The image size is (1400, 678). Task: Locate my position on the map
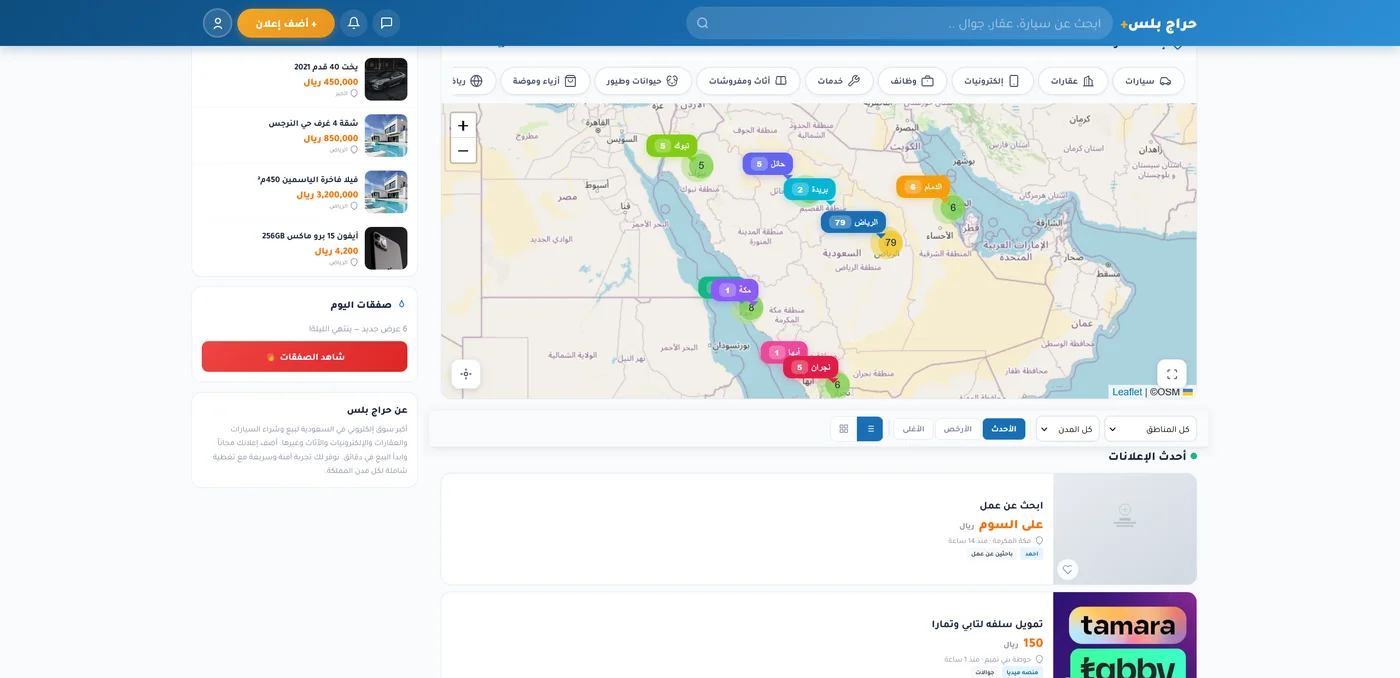click(466, 374)
